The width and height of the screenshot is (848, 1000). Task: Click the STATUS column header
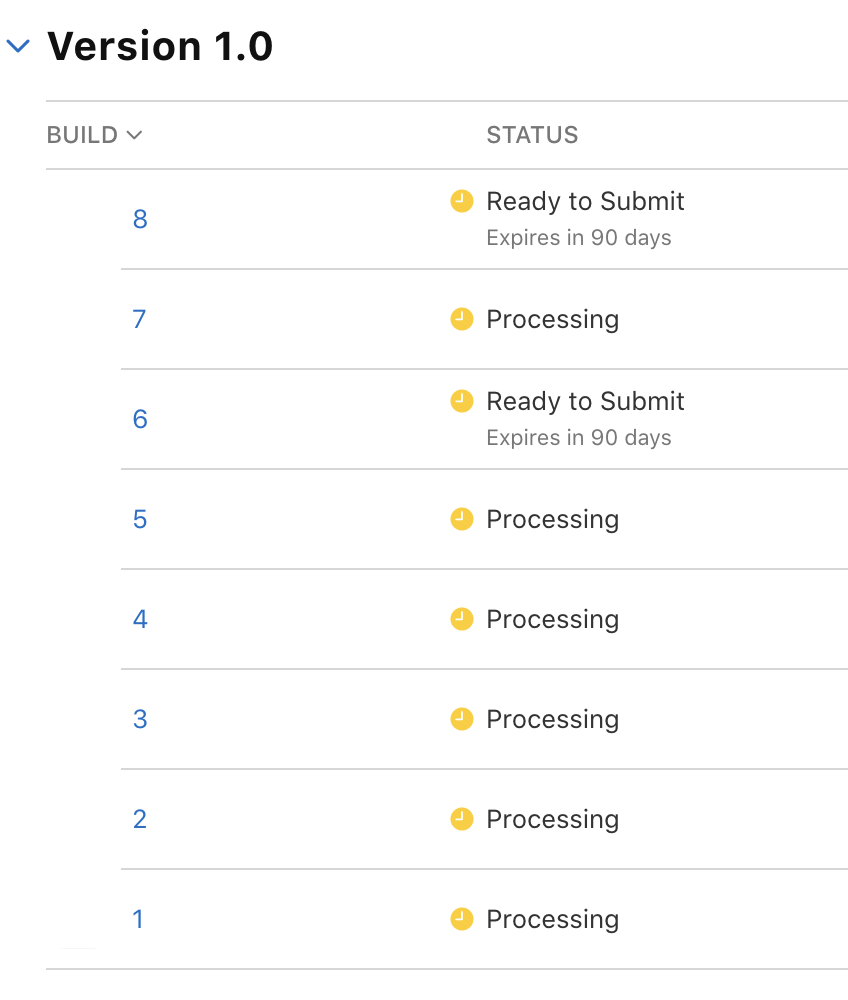pos(532,135)
